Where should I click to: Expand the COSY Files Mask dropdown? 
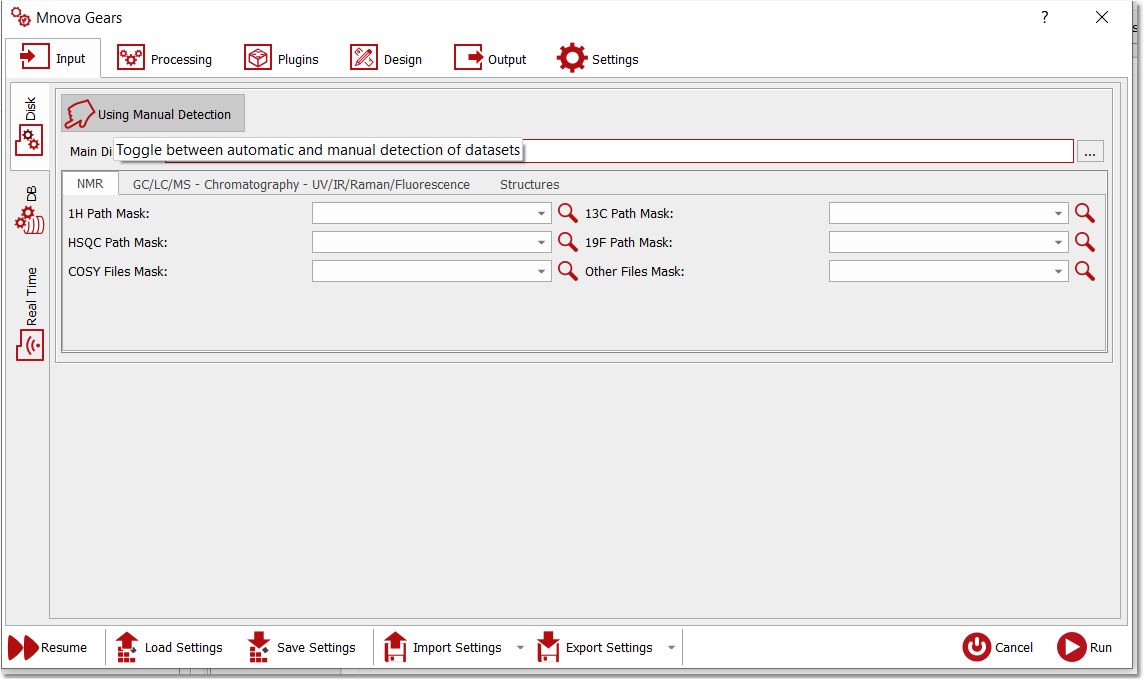541,272
